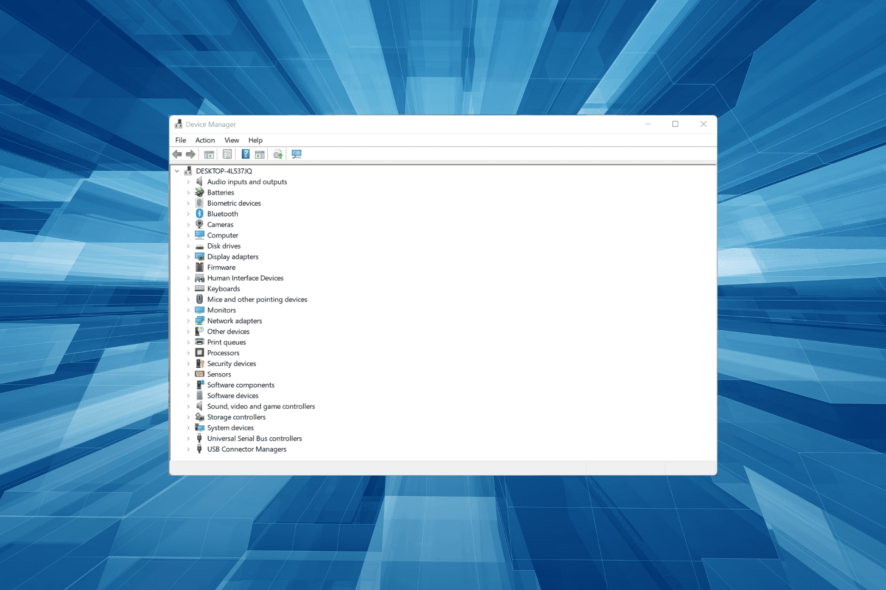Click the Security devices key icon
The image size is (886, 590).
pyautogui.click(x=199, y=363)
